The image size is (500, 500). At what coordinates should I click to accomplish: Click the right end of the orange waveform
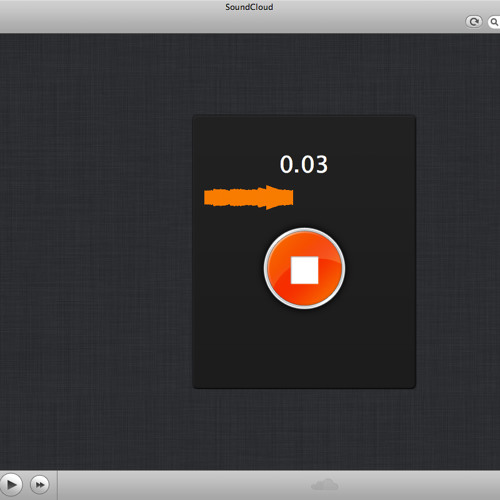pyautogui.click(x=292, y=197)
